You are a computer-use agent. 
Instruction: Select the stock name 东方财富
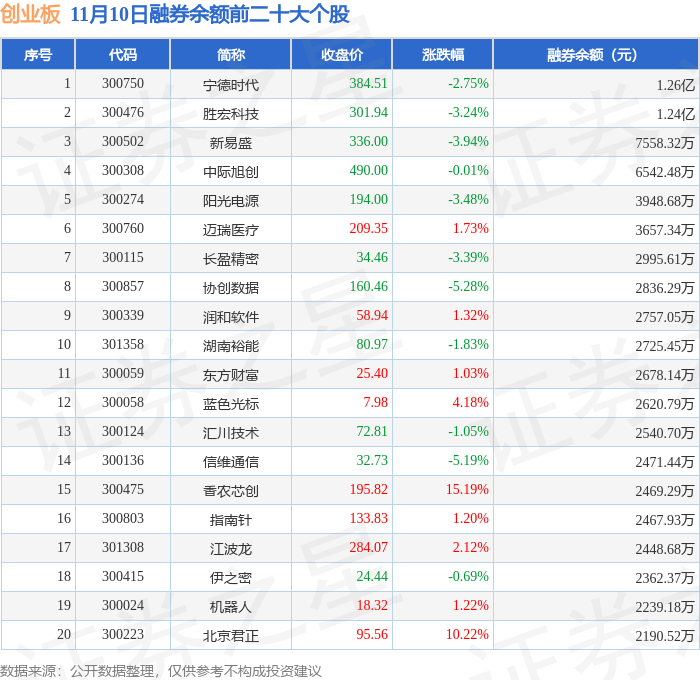point(231,375)
